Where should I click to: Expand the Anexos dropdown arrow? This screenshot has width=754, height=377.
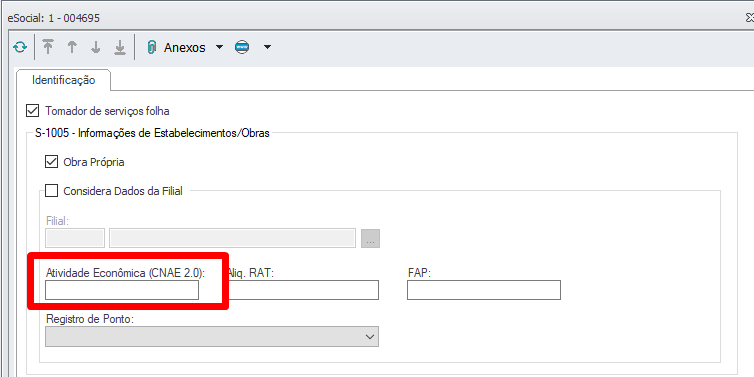219,47
